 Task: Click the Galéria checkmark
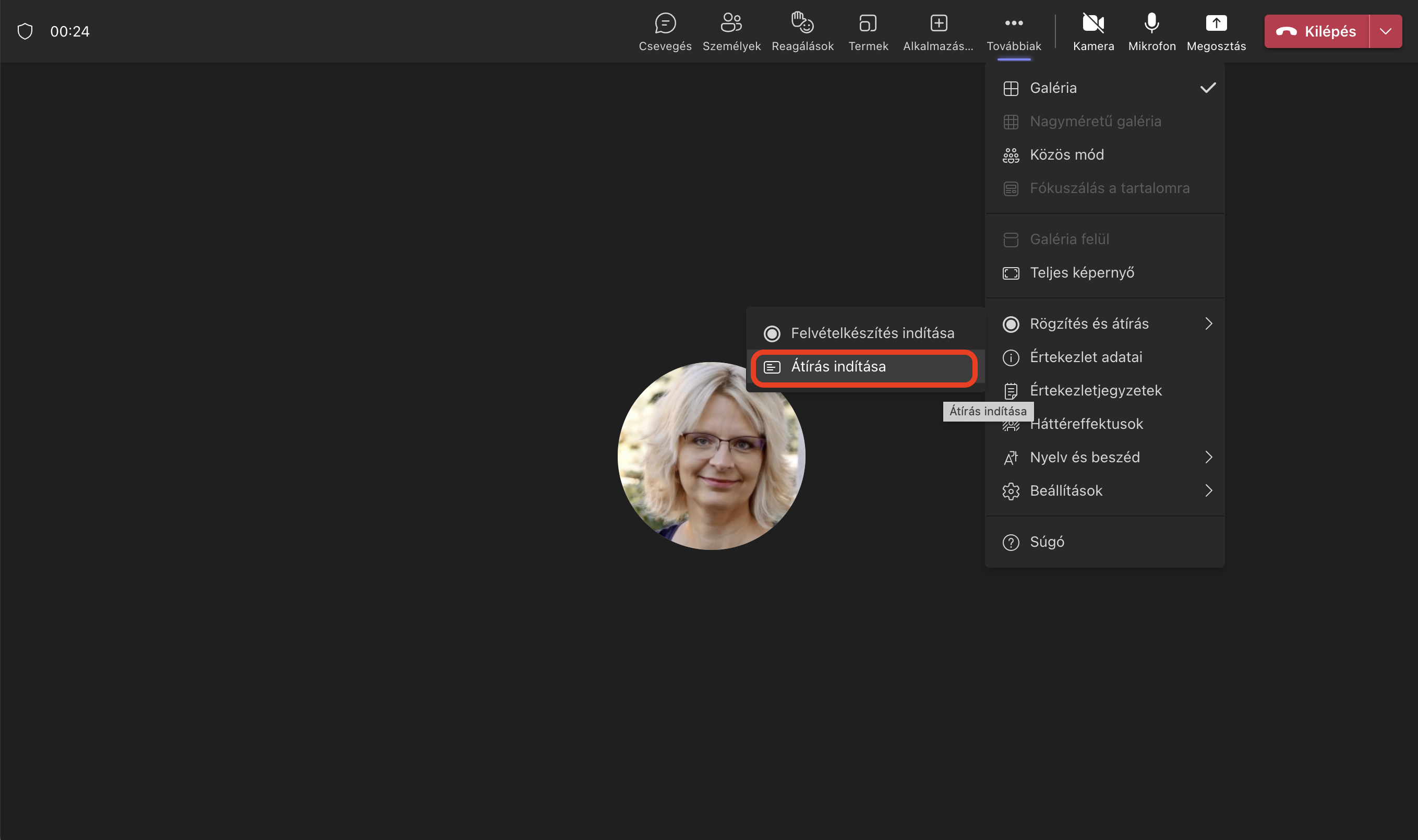[x=1208, y=88]
